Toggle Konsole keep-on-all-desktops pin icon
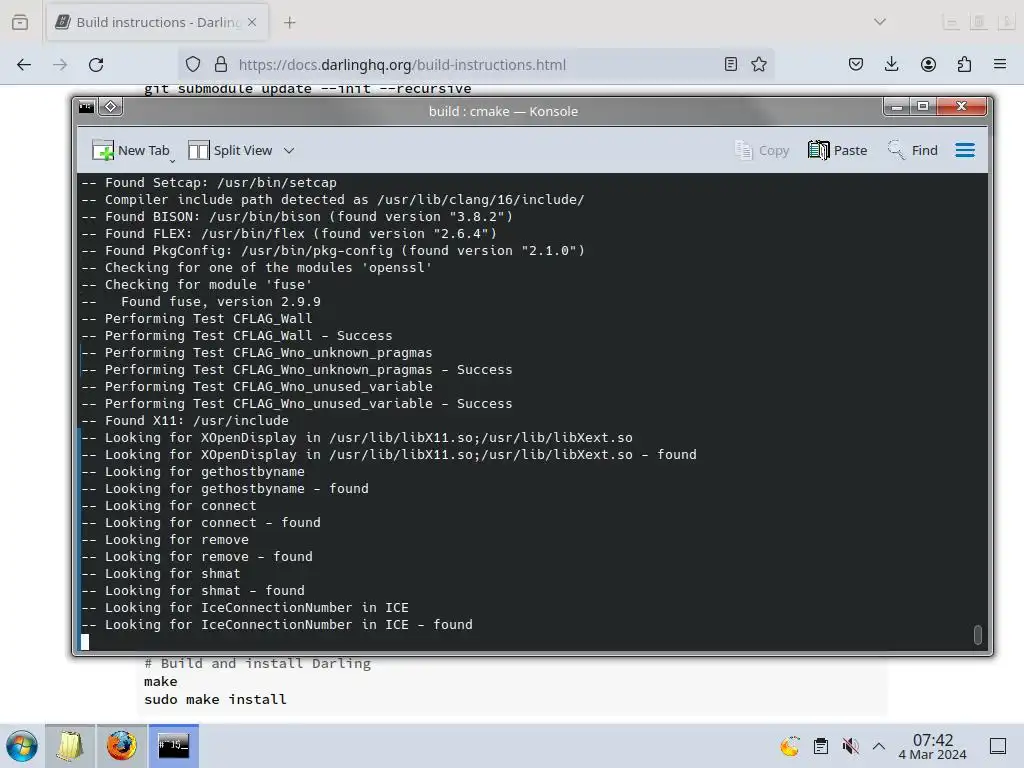 coord(110,106)
